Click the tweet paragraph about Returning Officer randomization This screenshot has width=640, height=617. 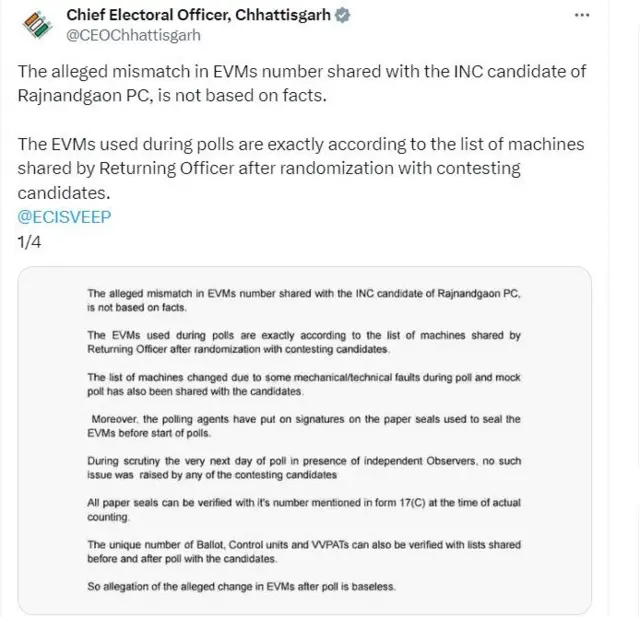300,167
